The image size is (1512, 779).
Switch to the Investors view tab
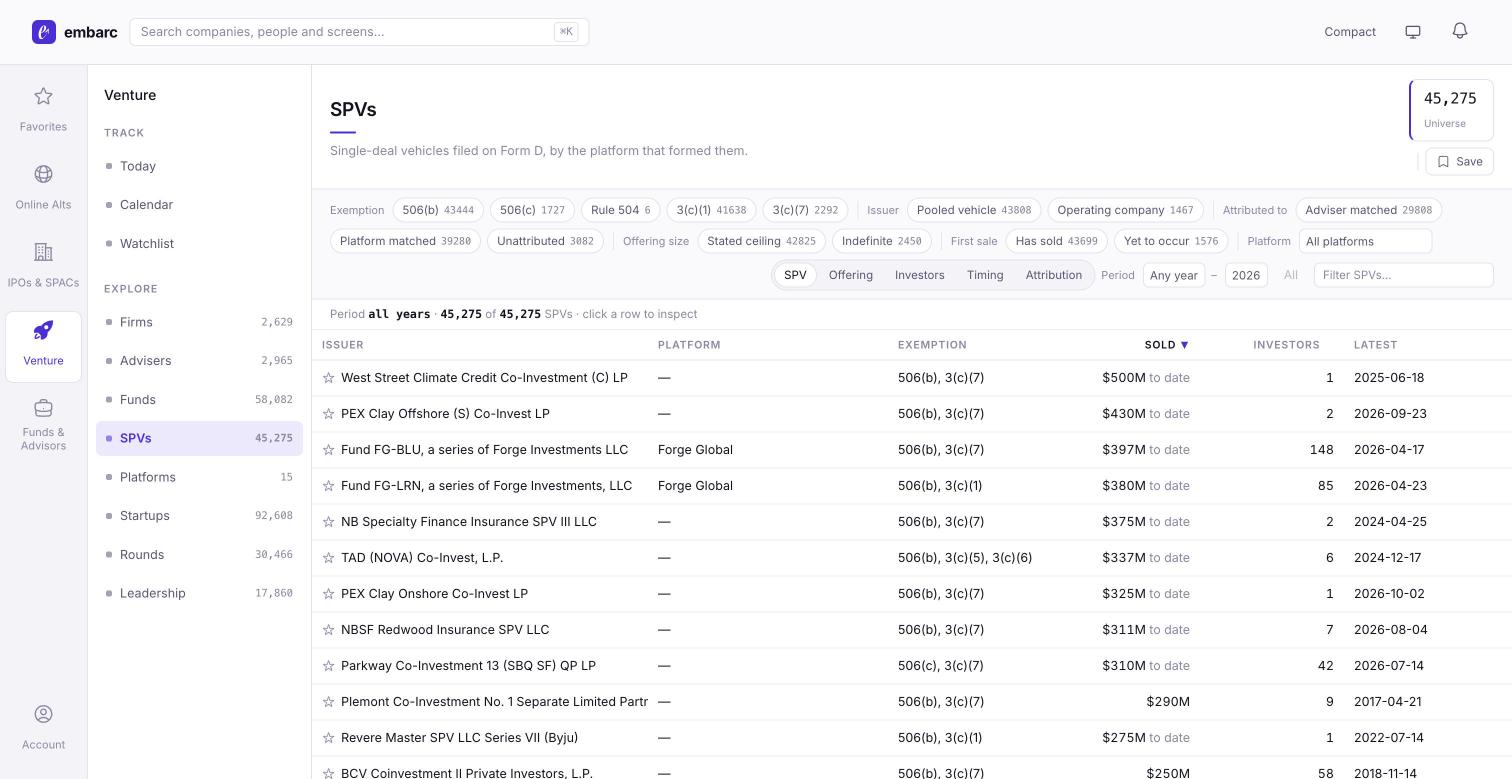920,275
